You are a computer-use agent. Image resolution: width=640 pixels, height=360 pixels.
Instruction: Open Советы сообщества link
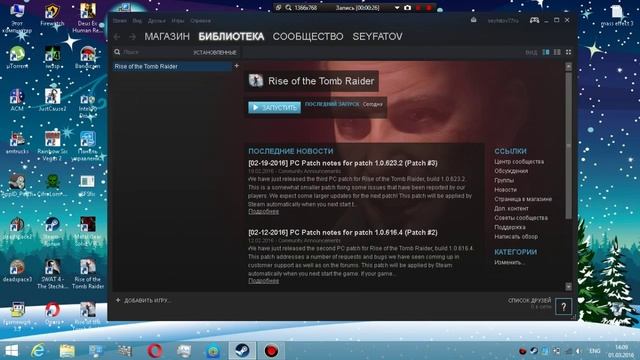[x=521, y=218]
